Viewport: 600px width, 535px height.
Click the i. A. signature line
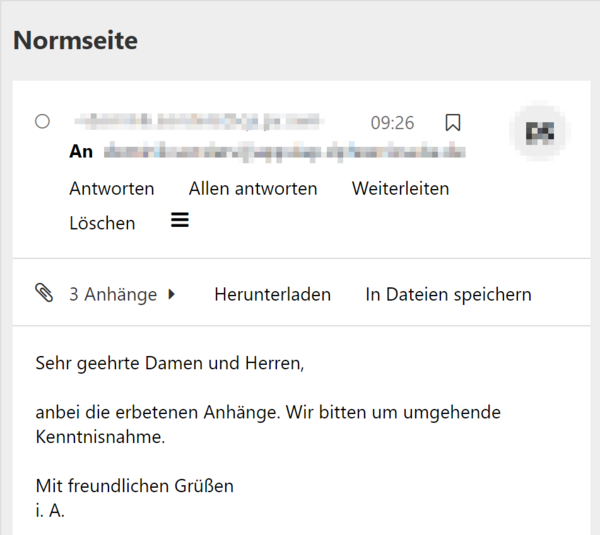(50, 511)
